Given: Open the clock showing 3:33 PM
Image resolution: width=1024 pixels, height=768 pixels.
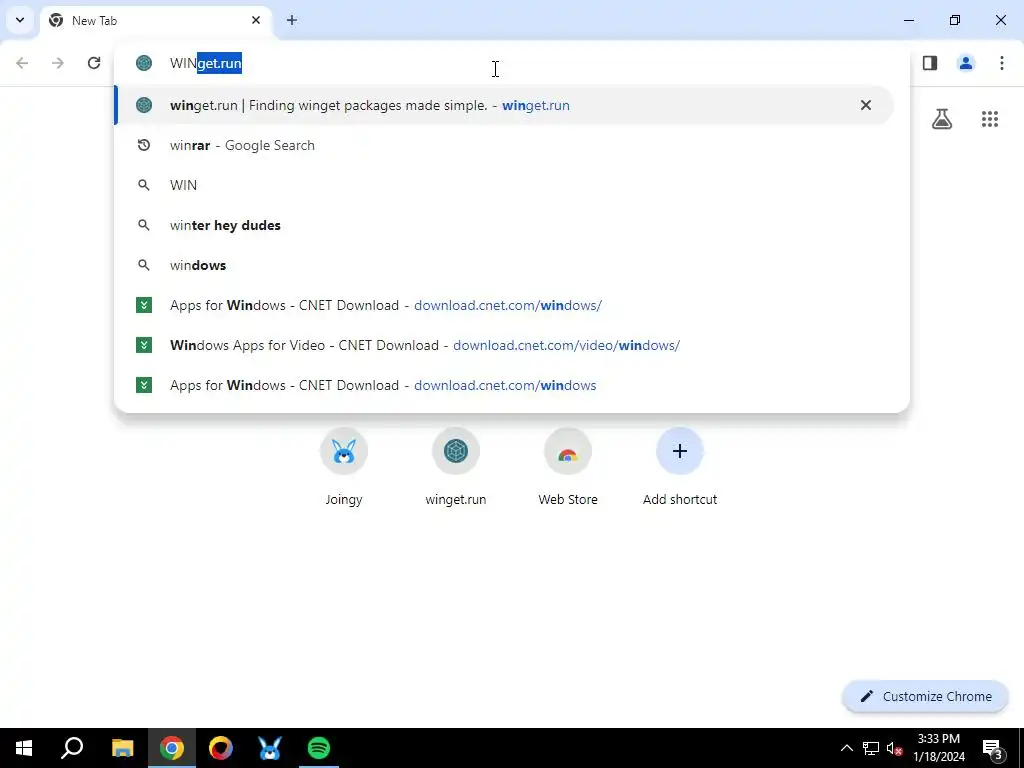Looking at the screenshot, I should click(939, 748).
